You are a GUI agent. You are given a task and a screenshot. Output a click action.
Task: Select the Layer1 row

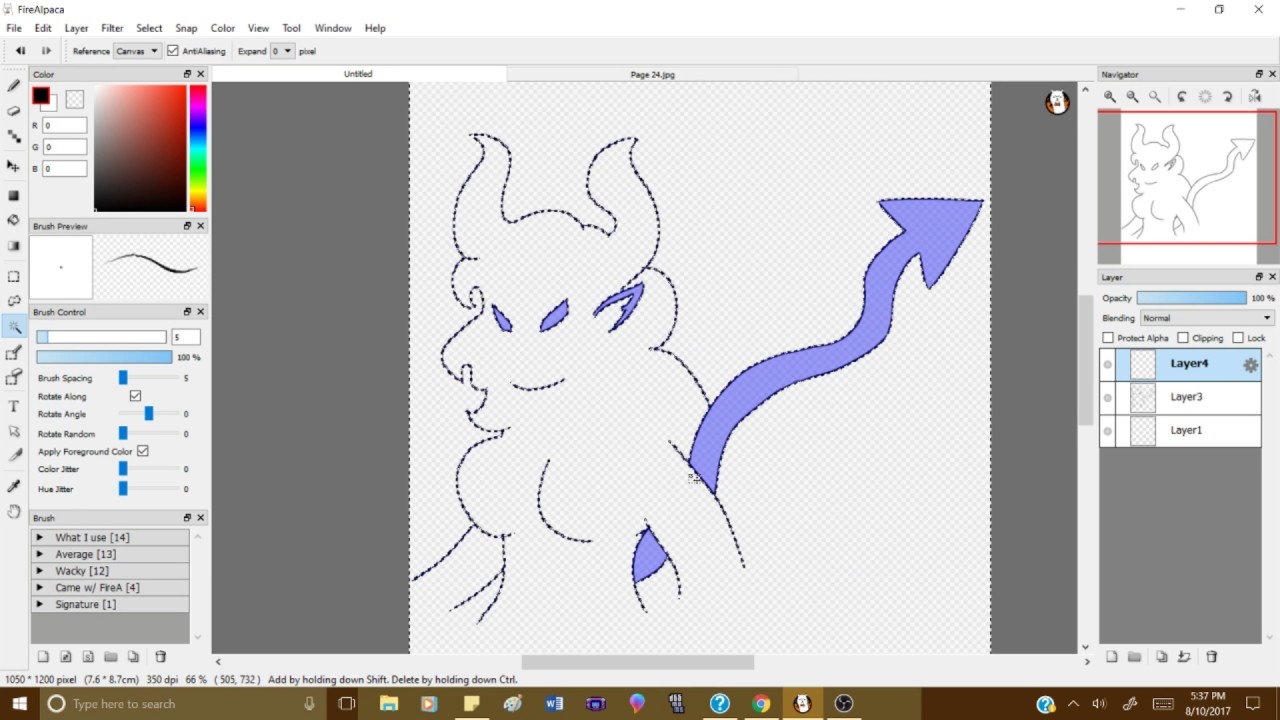[1180, 431]
